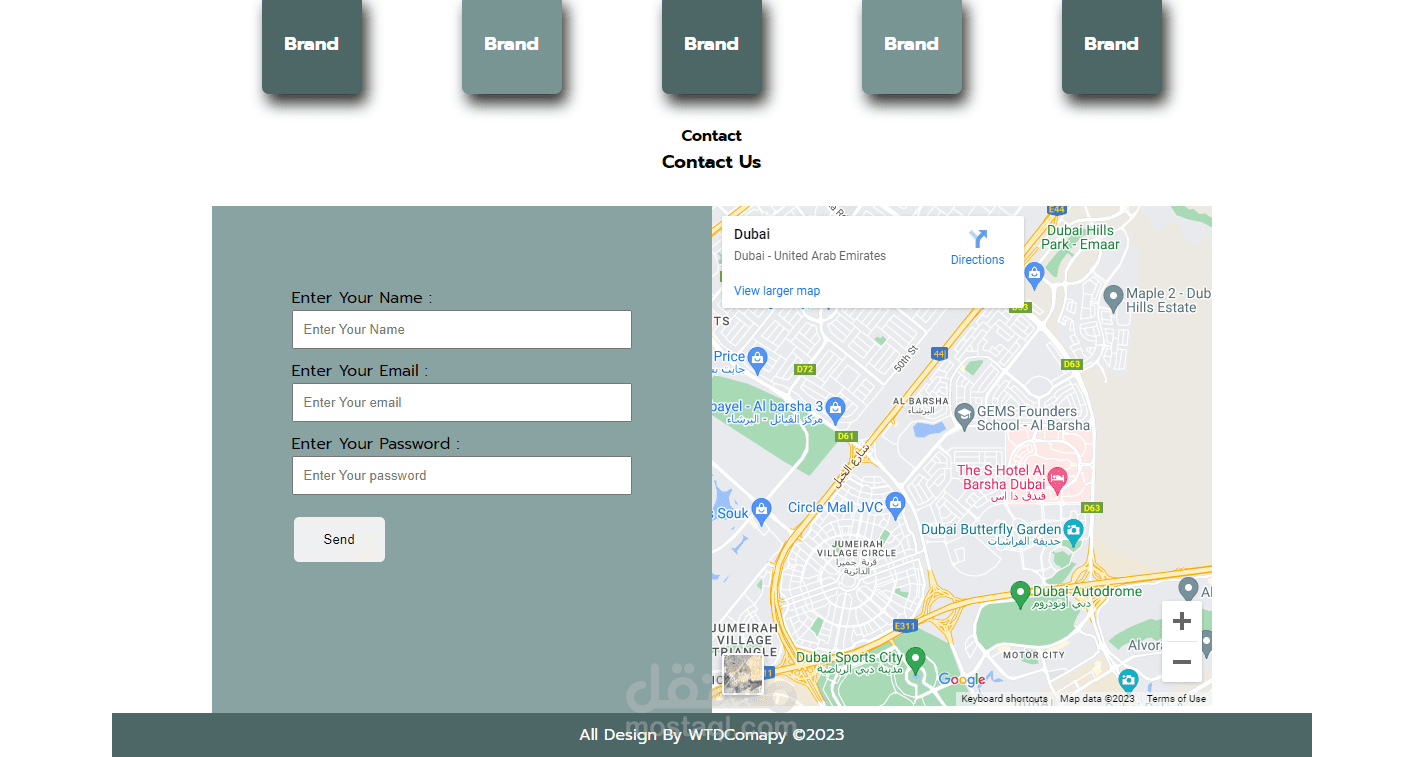Click the Dubai Hills Park - Emaar label

(1080, 237)
